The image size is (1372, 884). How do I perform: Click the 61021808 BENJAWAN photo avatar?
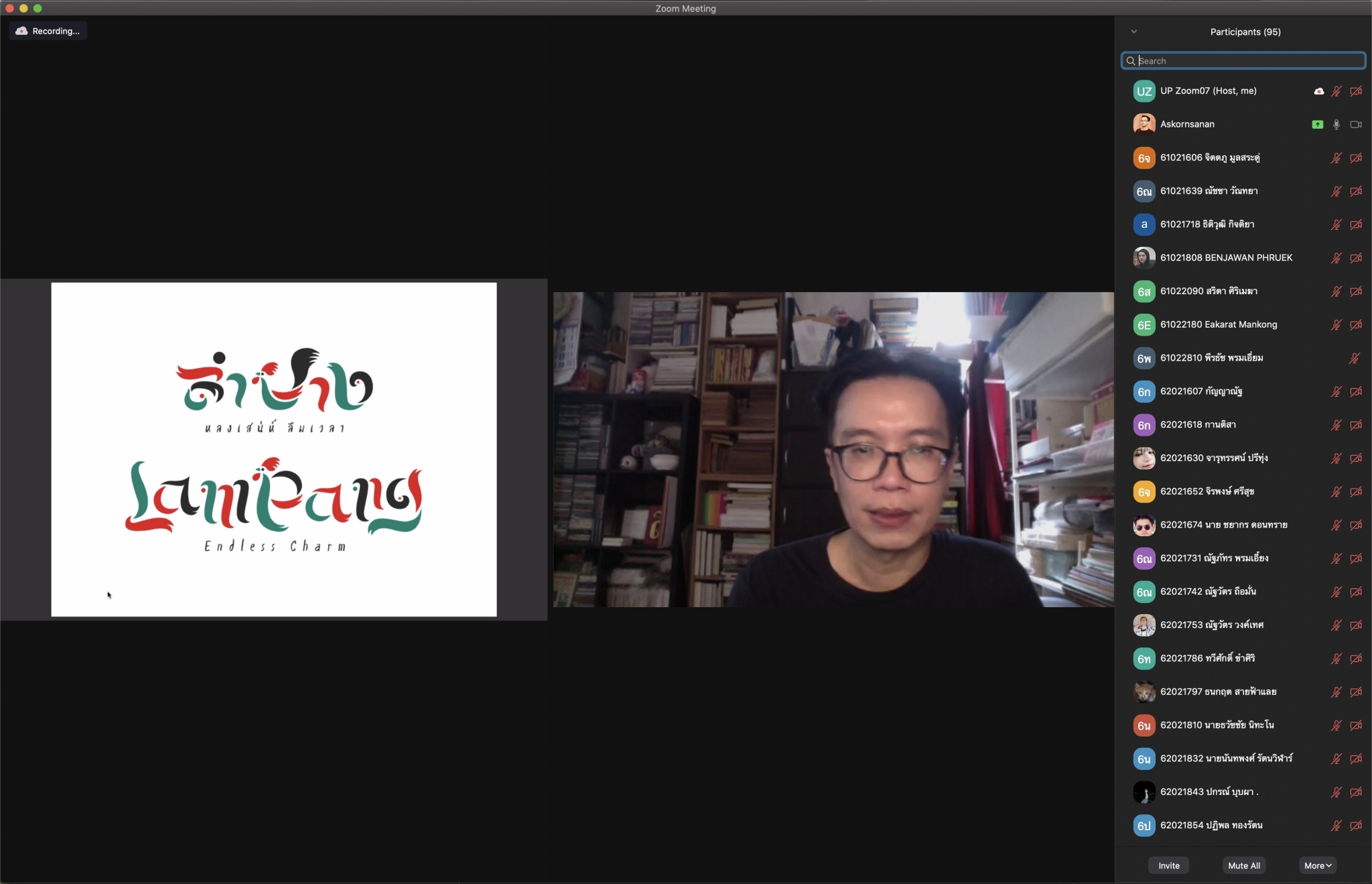click(x=1144, y=258)
